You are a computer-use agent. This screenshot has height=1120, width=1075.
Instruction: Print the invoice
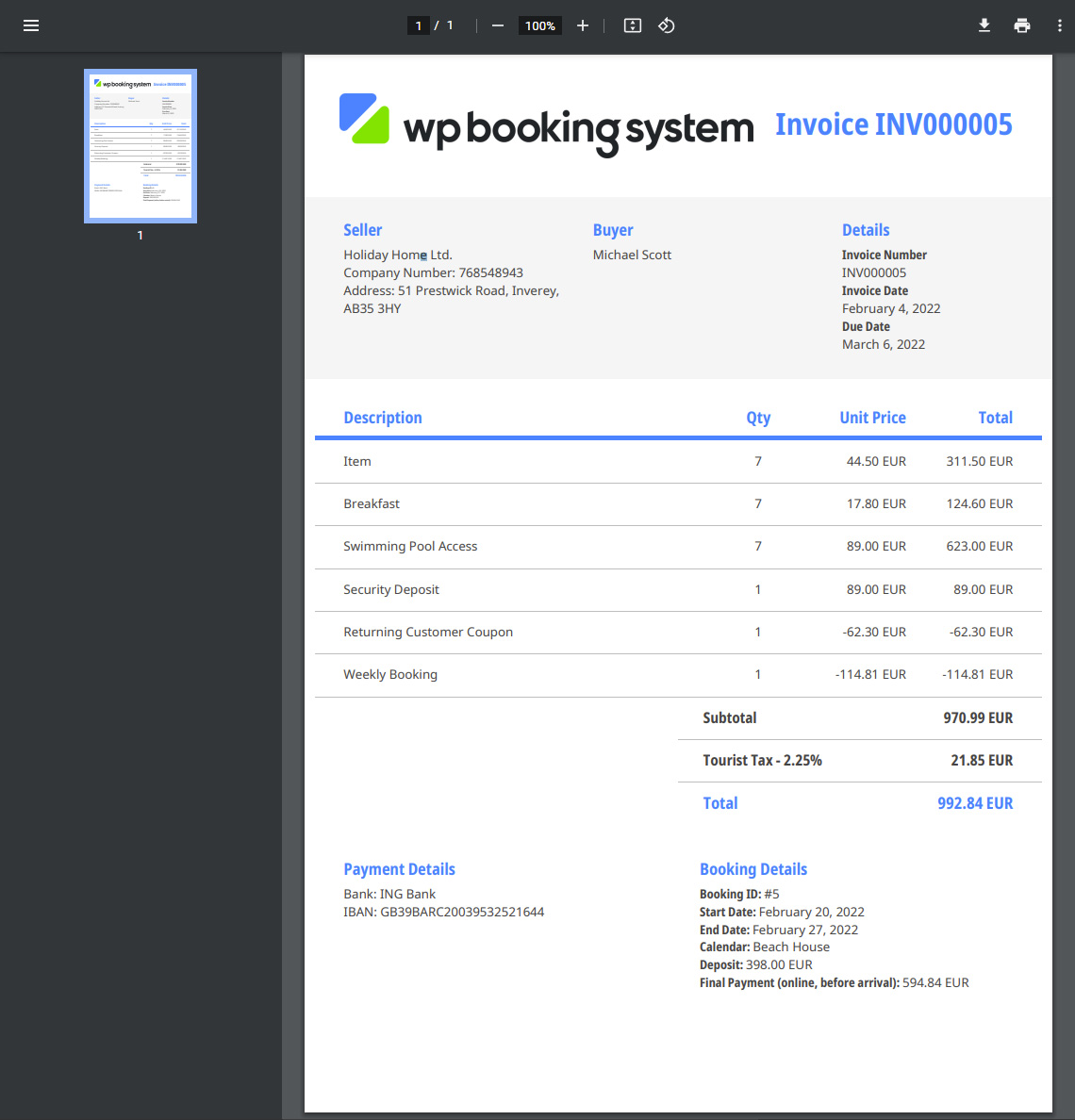1022,25
